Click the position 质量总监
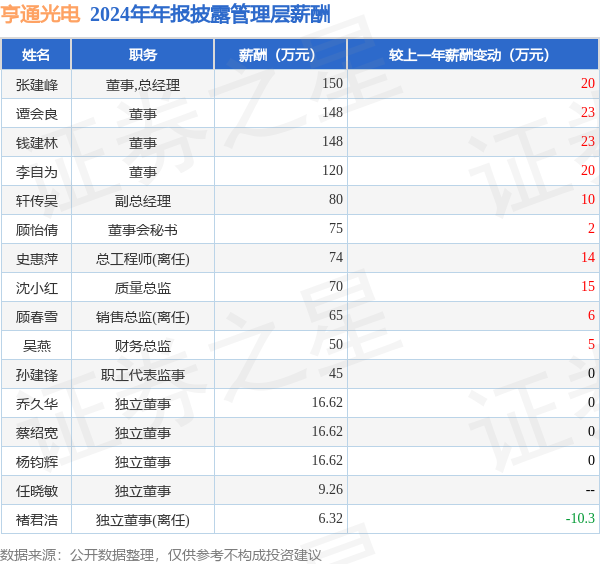The height and width of the screenshot is (564, 600). click(x=143, y=288)
